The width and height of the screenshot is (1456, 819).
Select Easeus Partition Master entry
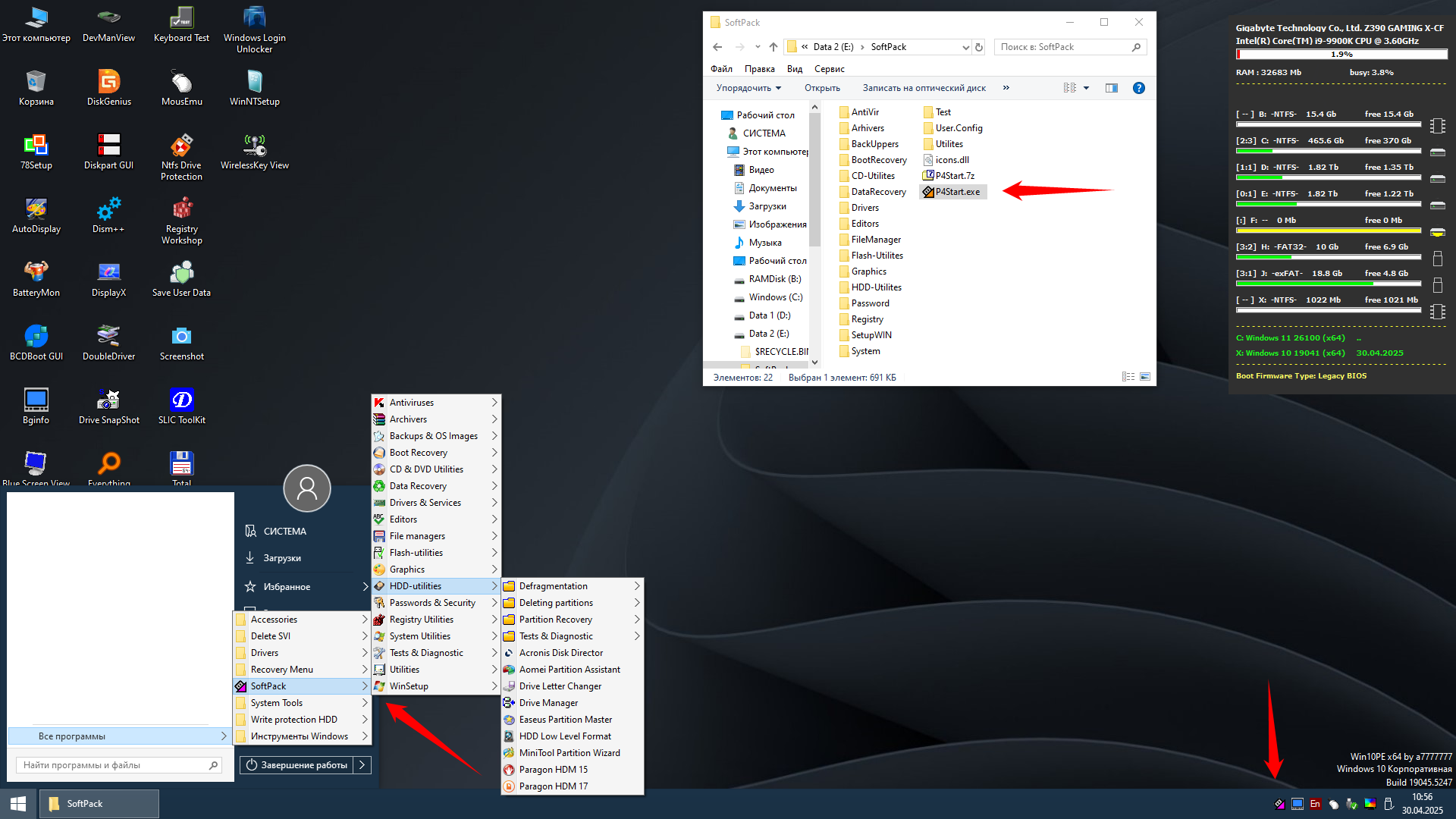click(572, 720)
